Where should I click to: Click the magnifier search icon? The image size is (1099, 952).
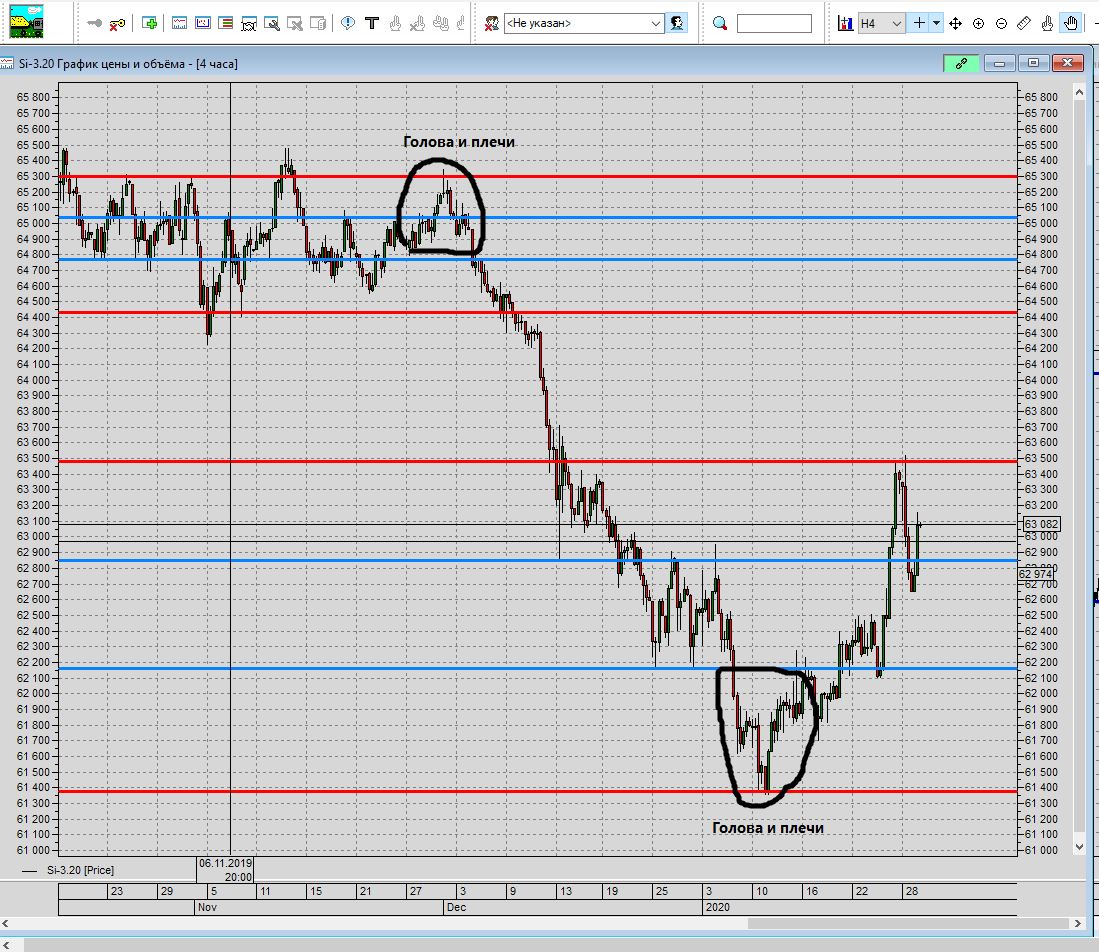pos(720,24)
